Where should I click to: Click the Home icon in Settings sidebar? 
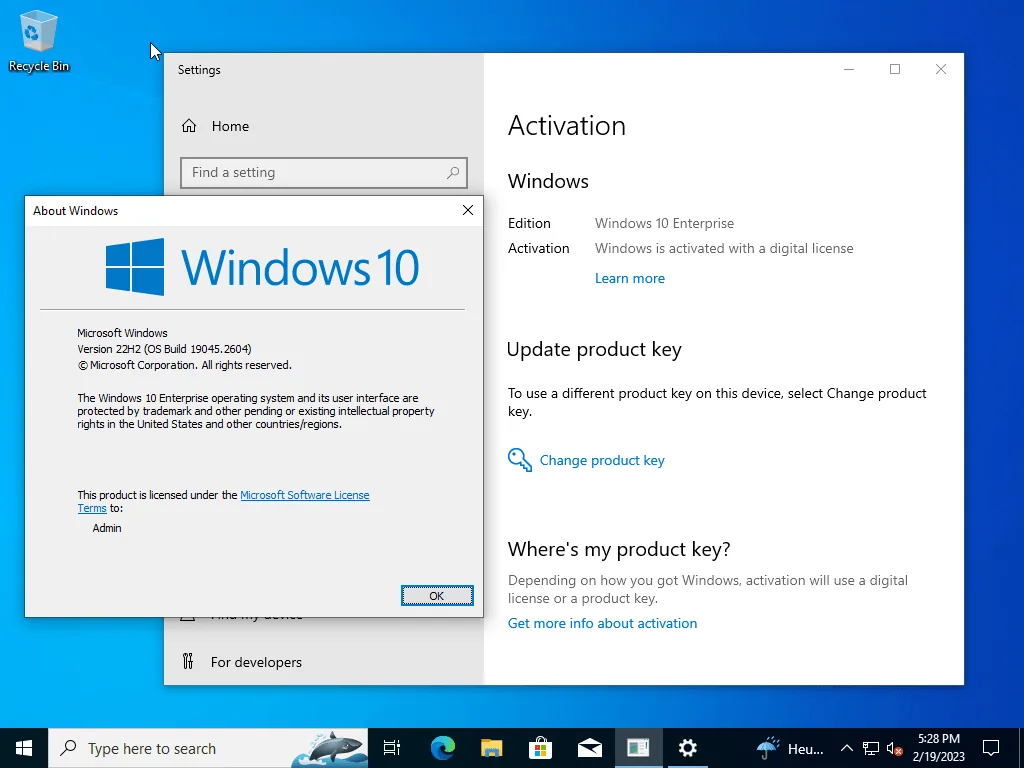tap(189, 126)
